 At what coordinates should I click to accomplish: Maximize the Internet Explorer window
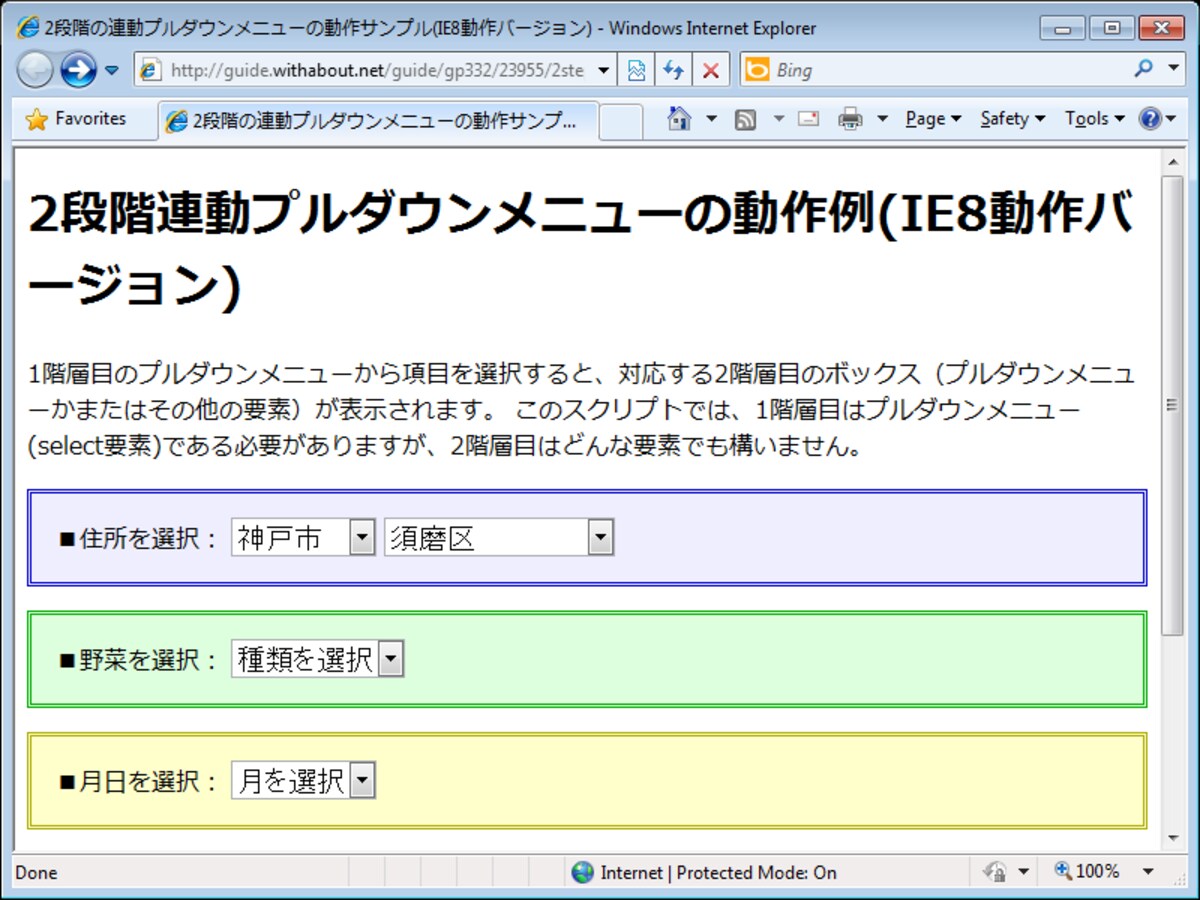pos(1111,28)
